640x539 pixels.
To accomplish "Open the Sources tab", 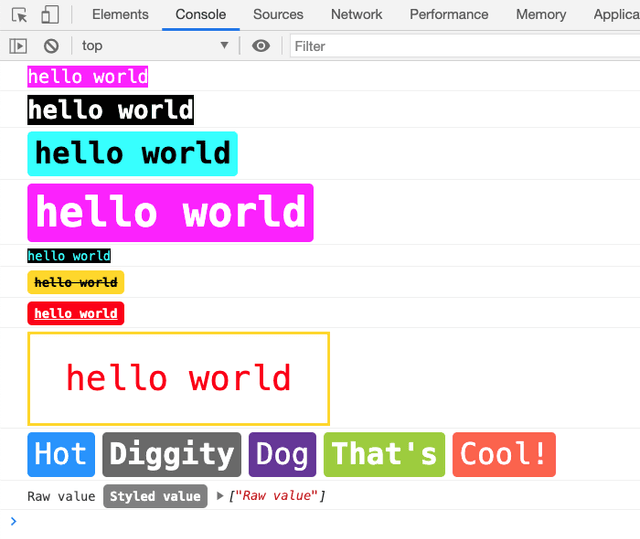I will coord(278,15).
